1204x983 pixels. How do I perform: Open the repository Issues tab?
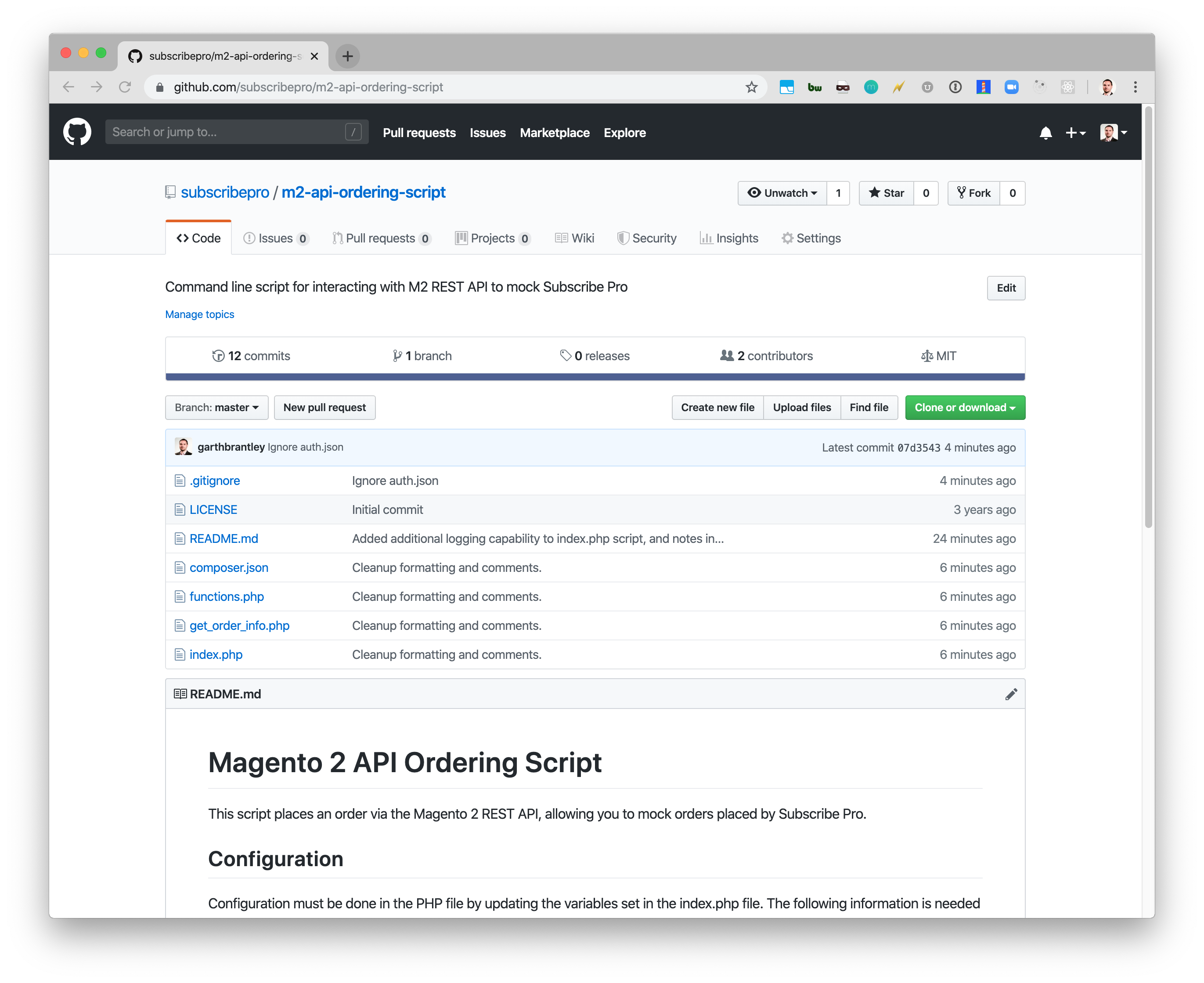[x=276, y=239]
